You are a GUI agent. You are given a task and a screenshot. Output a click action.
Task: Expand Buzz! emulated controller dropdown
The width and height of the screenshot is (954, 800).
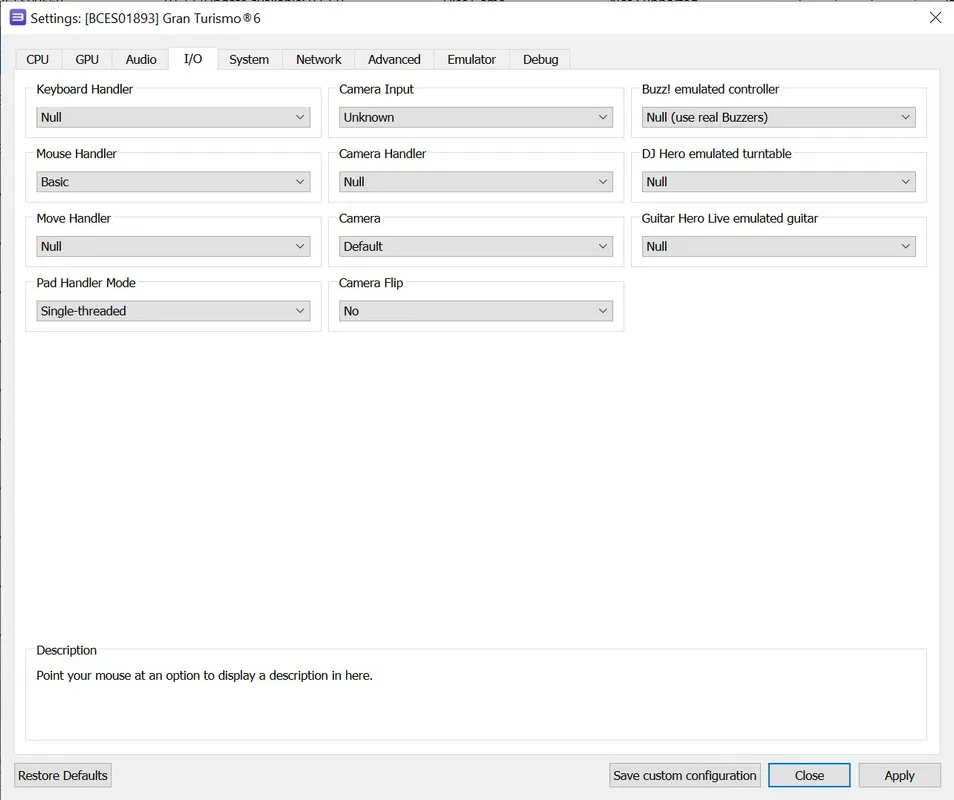point(778,117)
